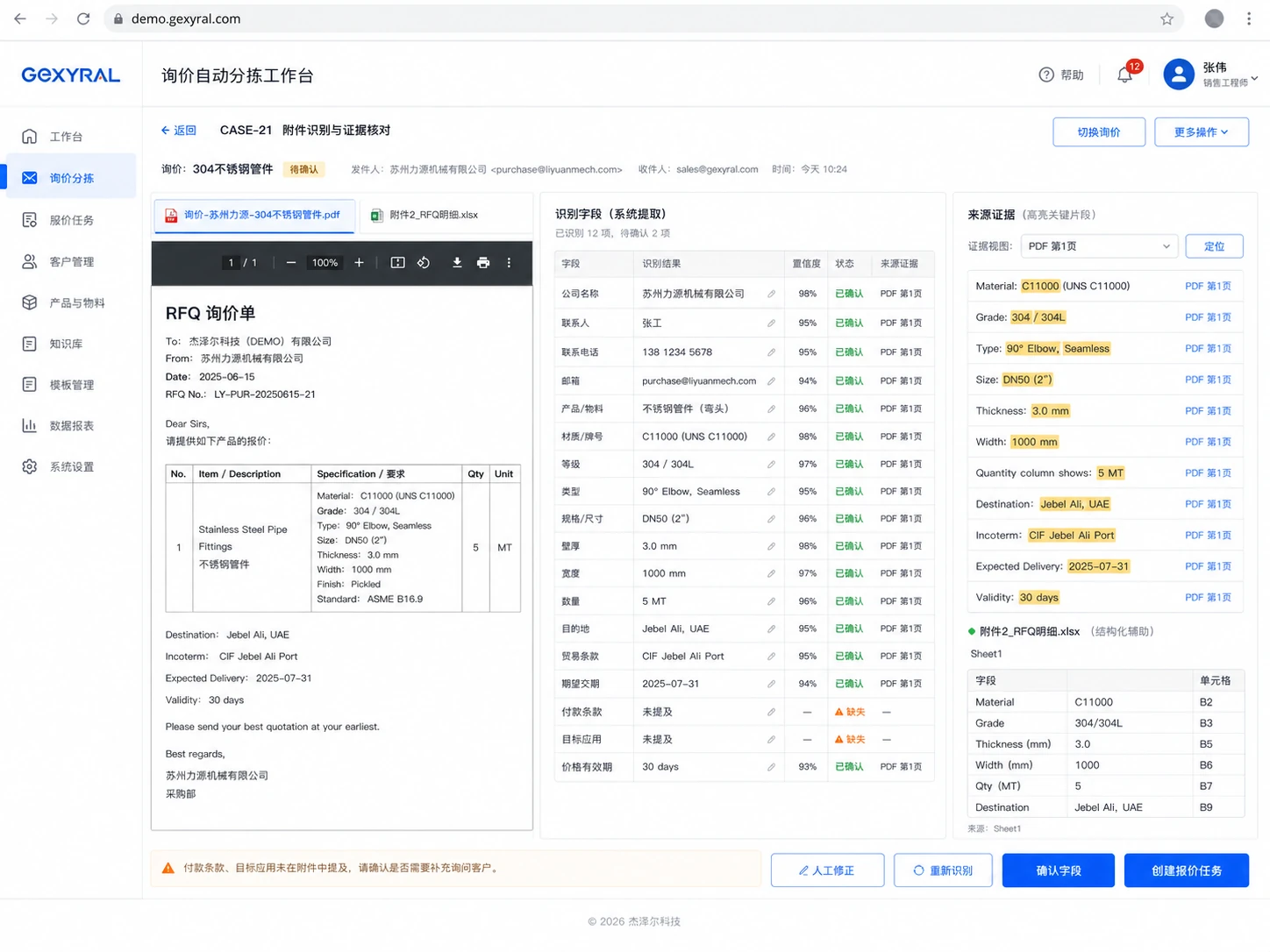Open PDF 第1页 link for Incoterm evidence
1270x952 pixels.
(1208, 536)
